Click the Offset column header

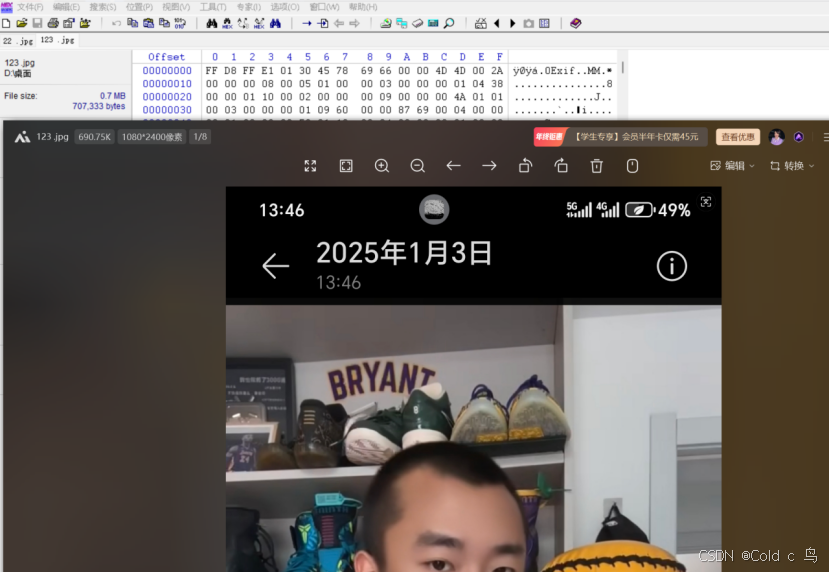pos(167,57)
